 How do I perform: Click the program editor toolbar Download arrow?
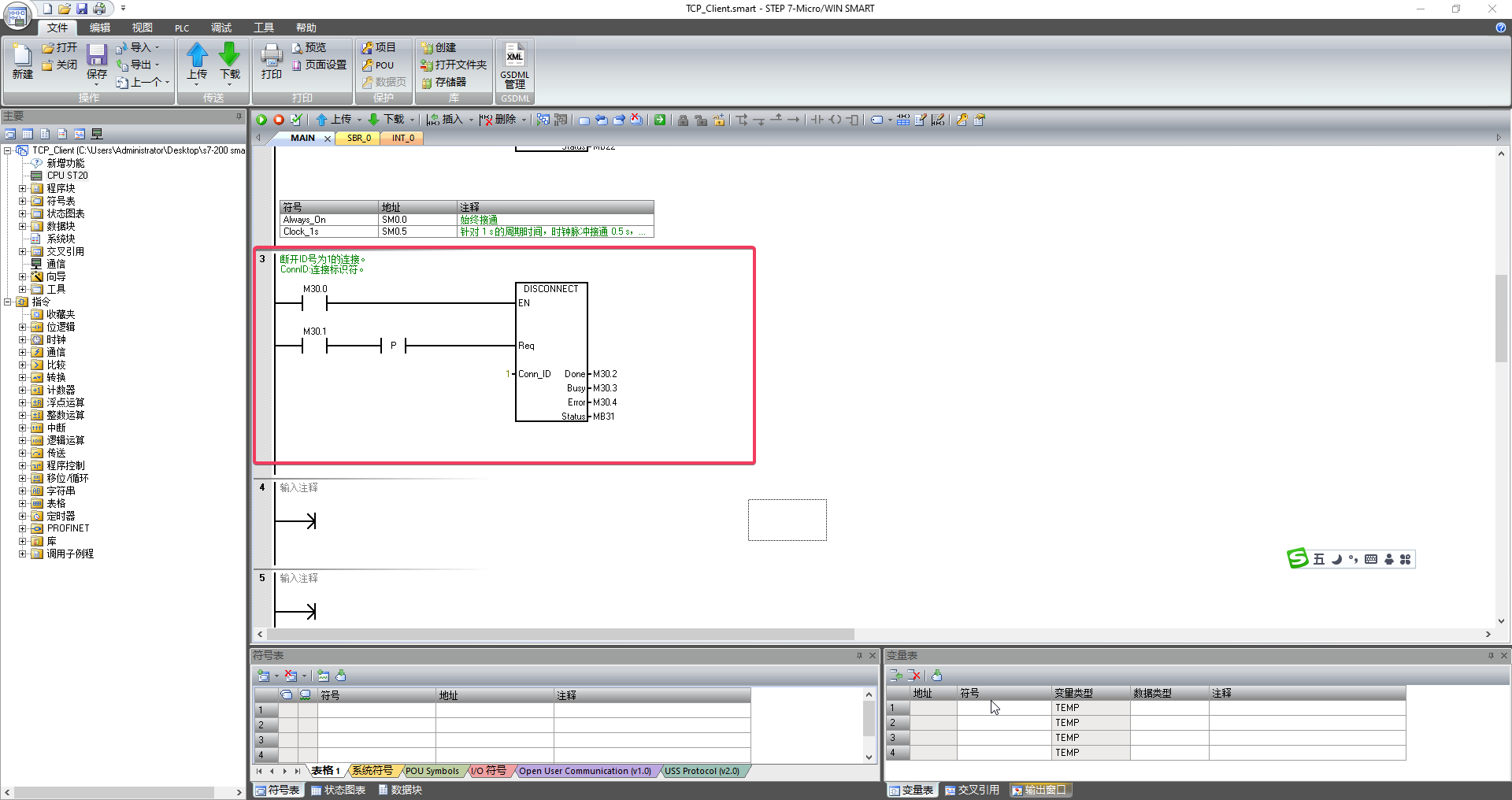click(374, 120)
